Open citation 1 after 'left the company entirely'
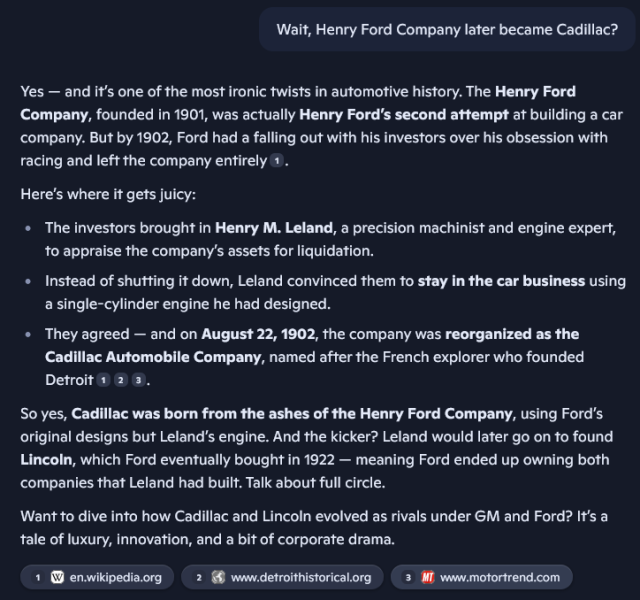The height and width of the screenshot is (600, 640). [x=277, y=161]
